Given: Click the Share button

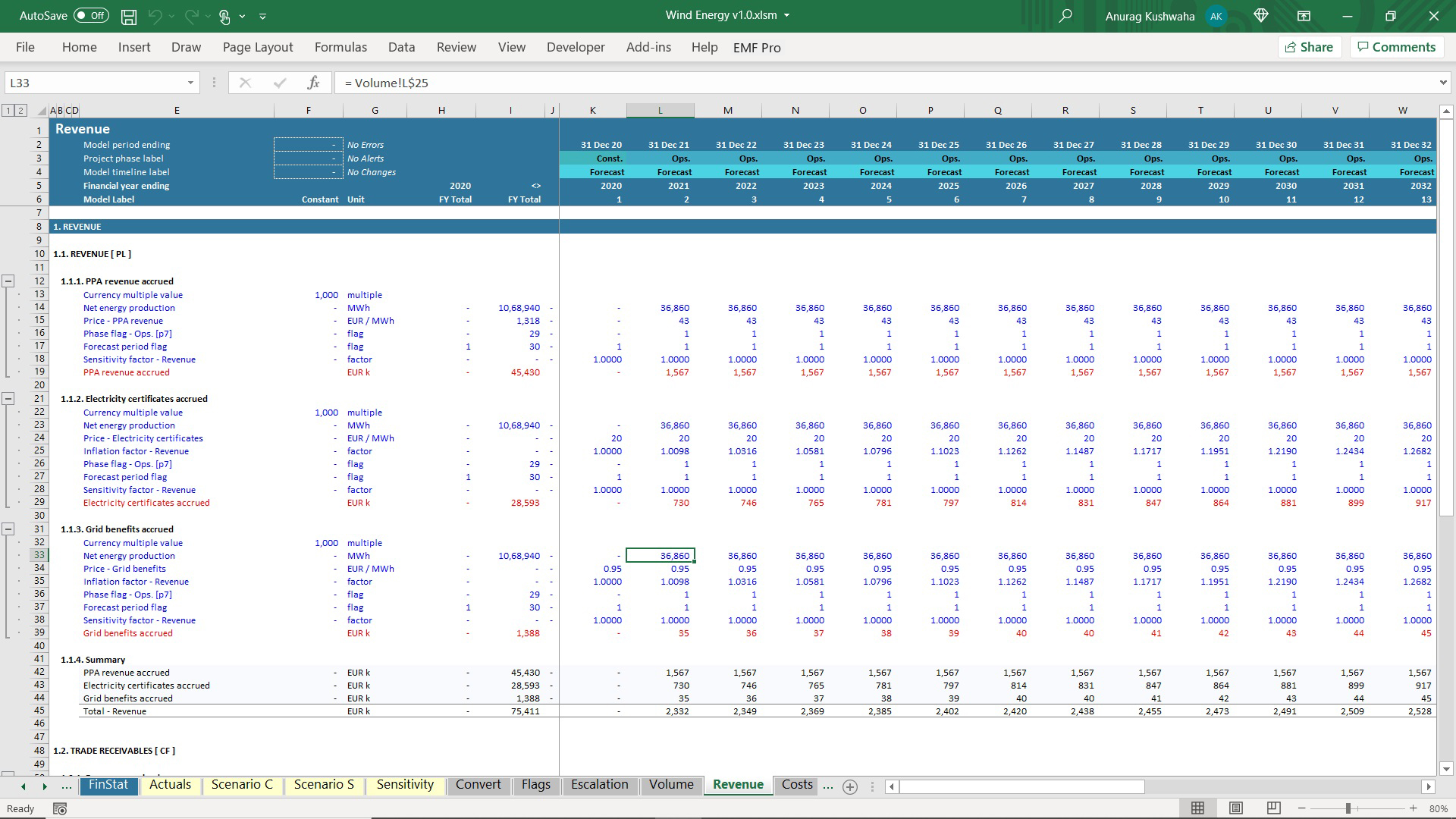Looking at the screenshot, I should click(x=1310, y=47).
